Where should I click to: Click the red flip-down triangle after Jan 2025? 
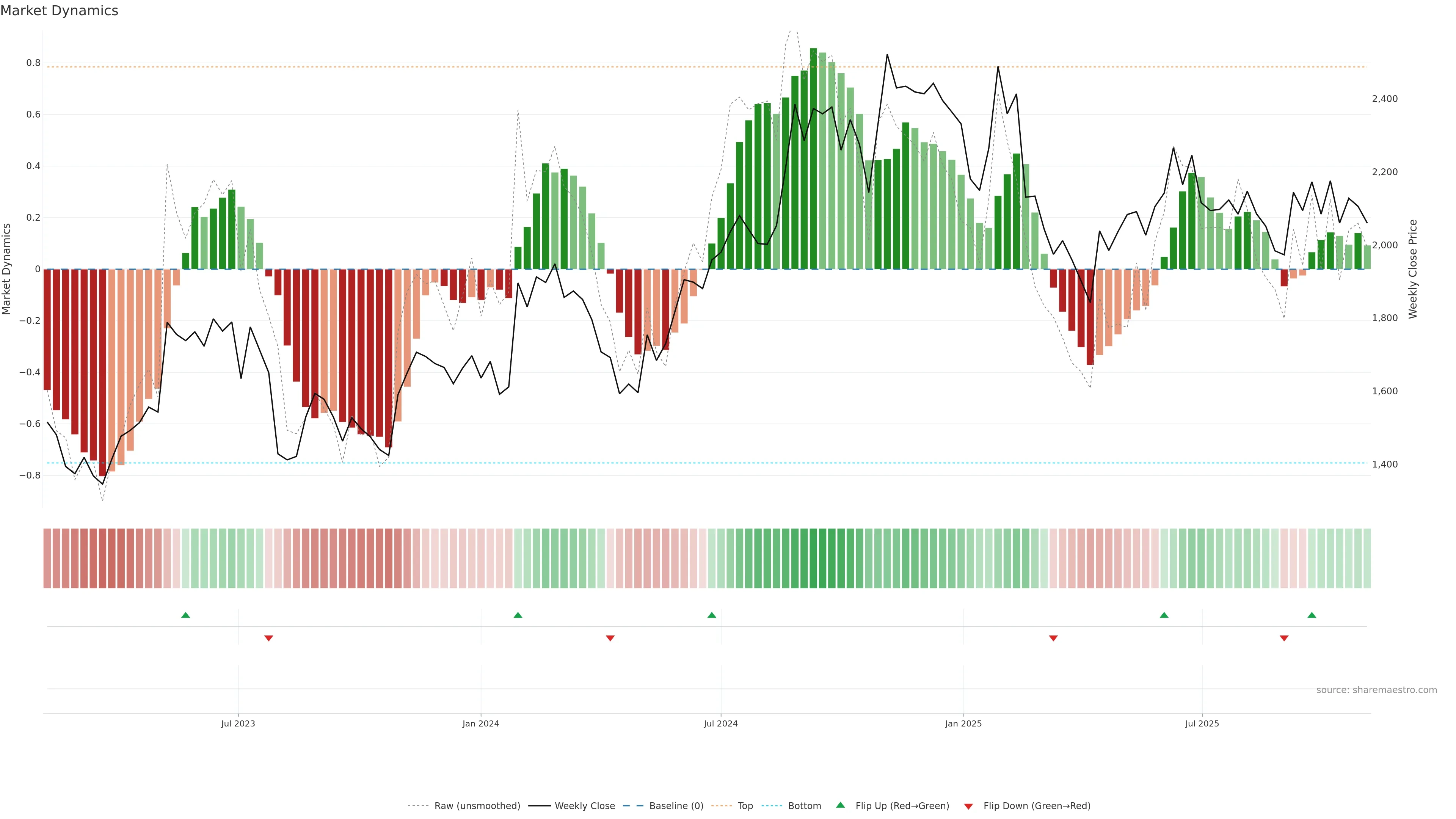pos(1053,638)
